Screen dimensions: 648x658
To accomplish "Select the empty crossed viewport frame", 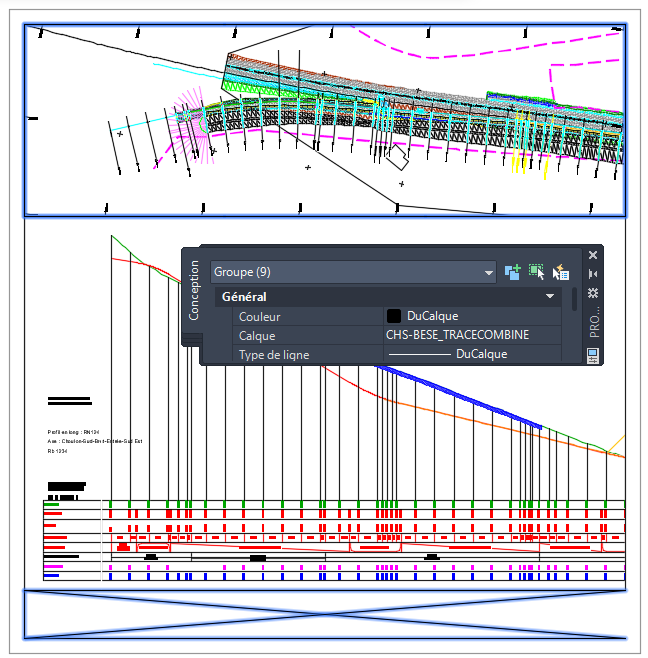I will (x=324, y=614).
